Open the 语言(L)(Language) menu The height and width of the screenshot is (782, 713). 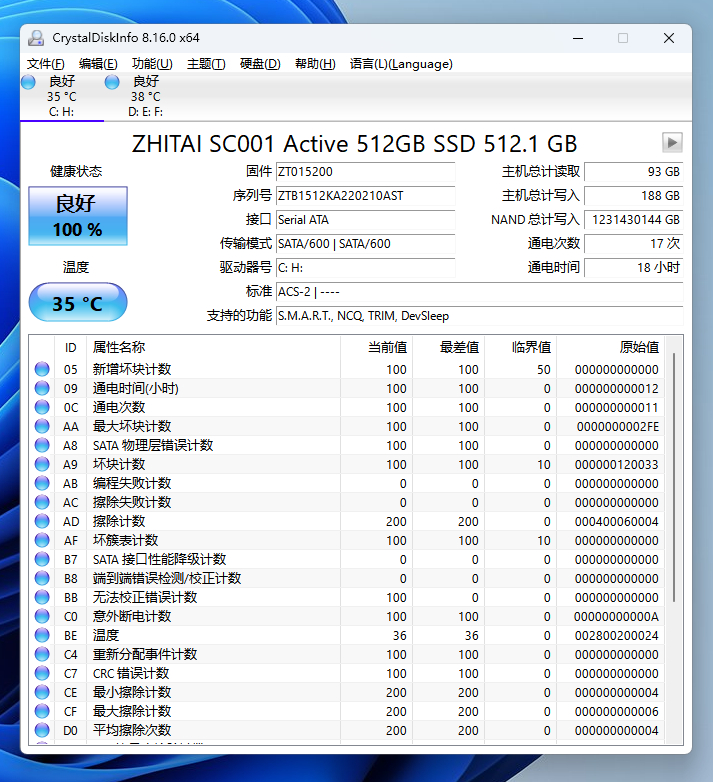(x=401, y=64)
